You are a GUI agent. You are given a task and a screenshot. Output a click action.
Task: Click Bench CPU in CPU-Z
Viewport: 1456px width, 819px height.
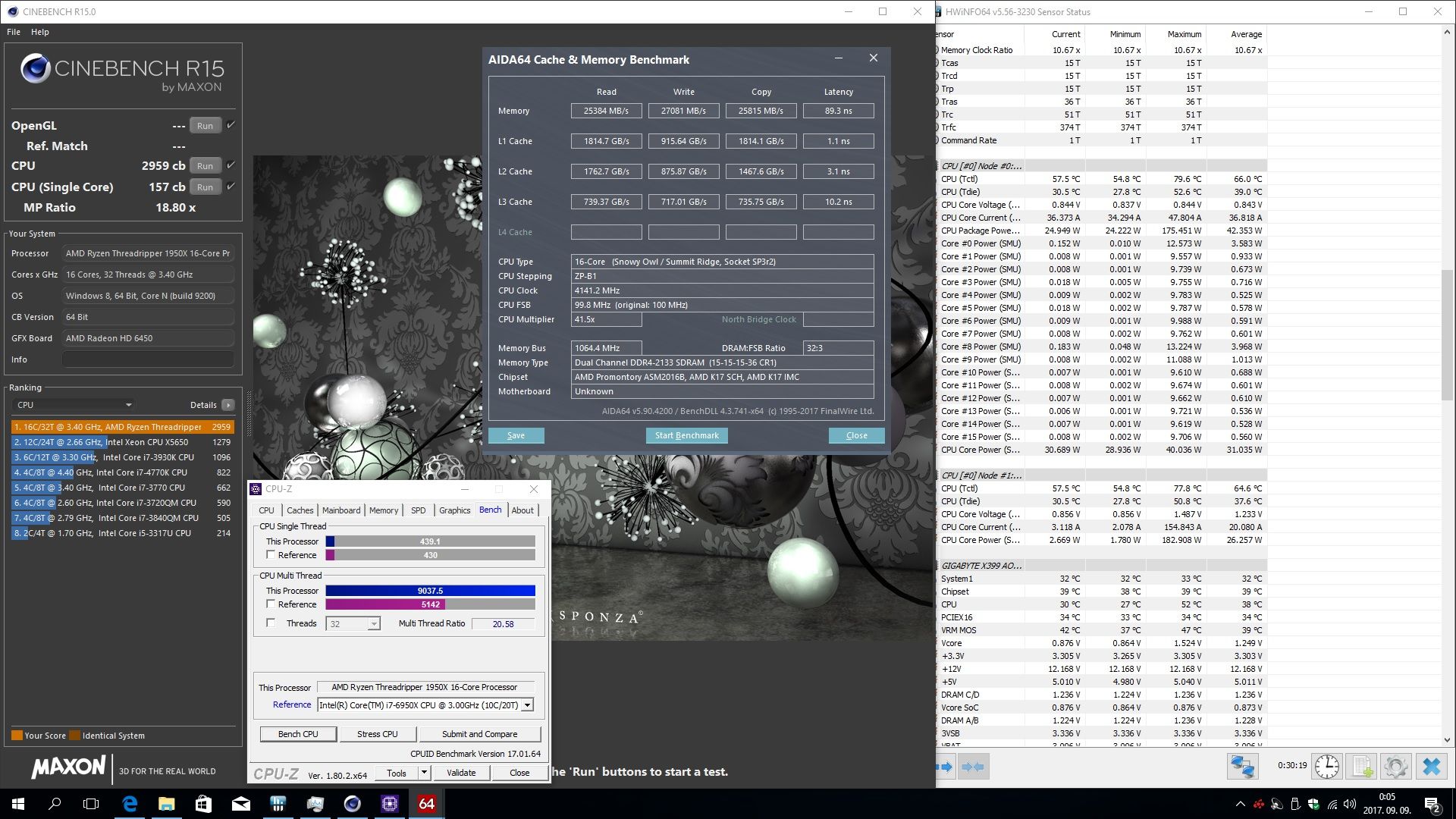pos(298,734)
